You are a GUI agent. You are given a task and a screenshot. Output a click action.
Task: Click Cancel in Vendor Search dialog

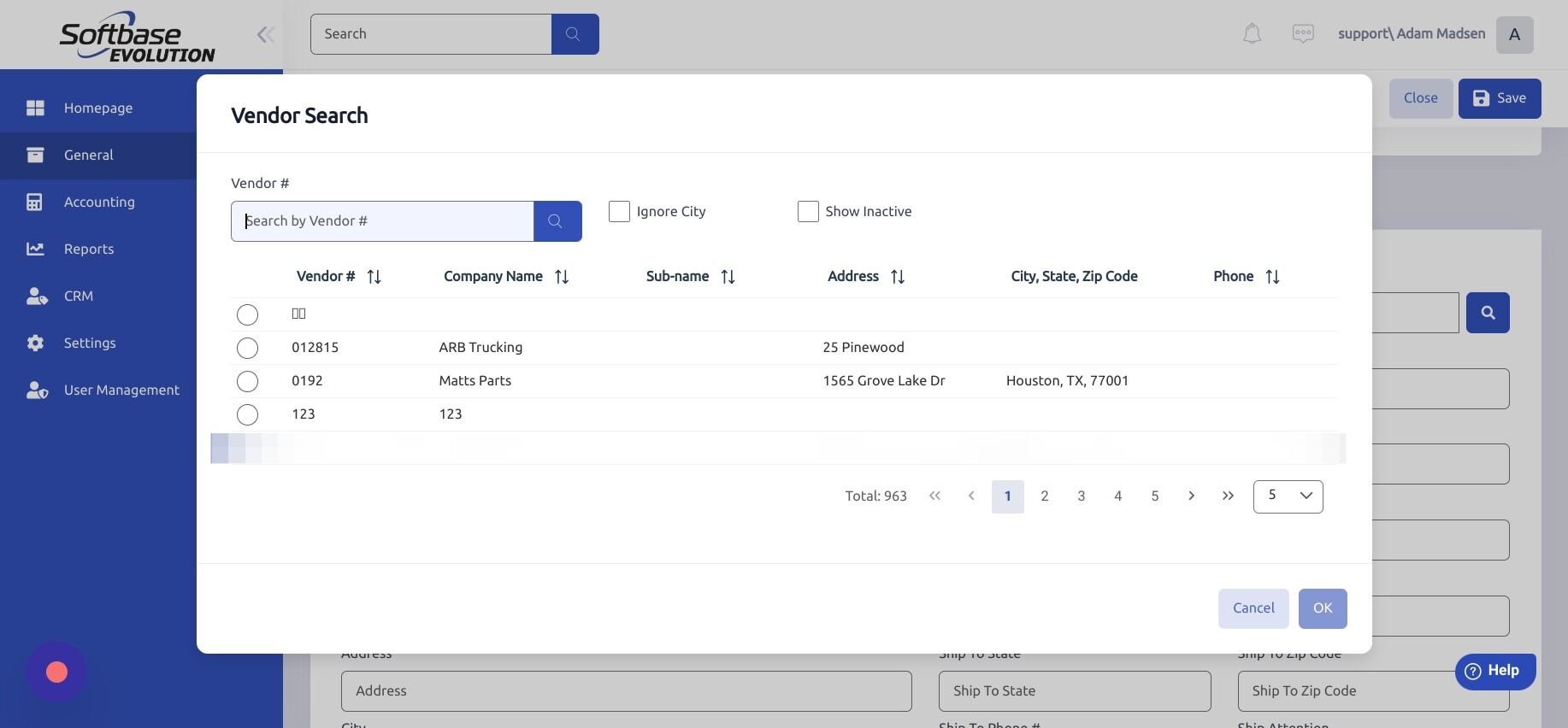[x=1253, y=608]
